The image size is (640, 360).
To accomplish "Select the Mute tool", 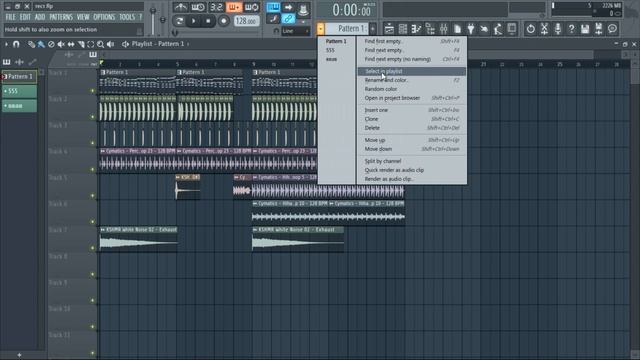I will 61,44.
